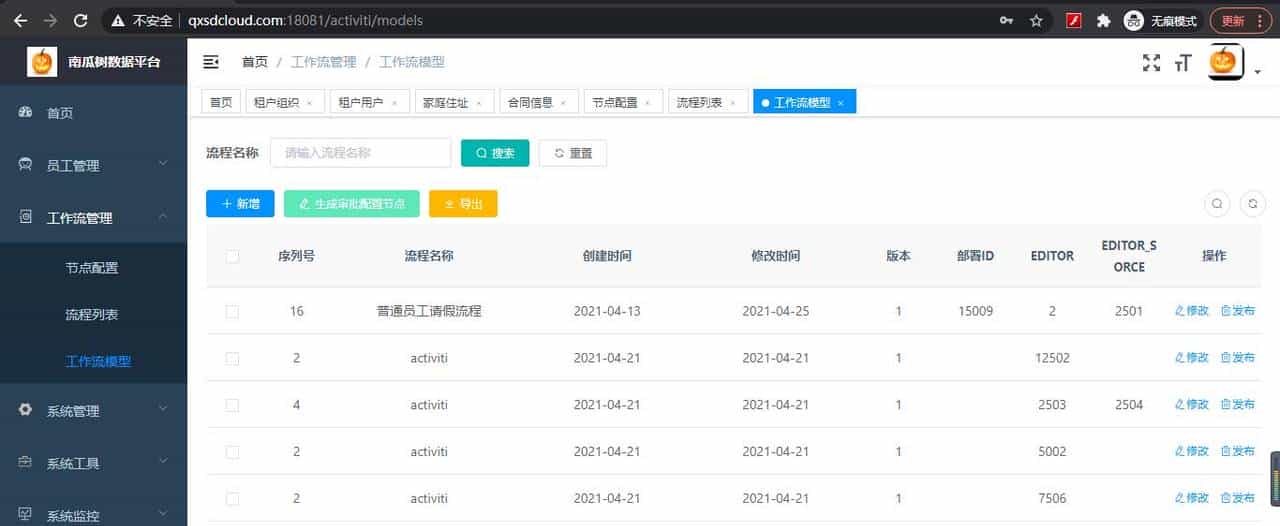
Task: Close the 租户组织 tab
Action: point(309,102)
